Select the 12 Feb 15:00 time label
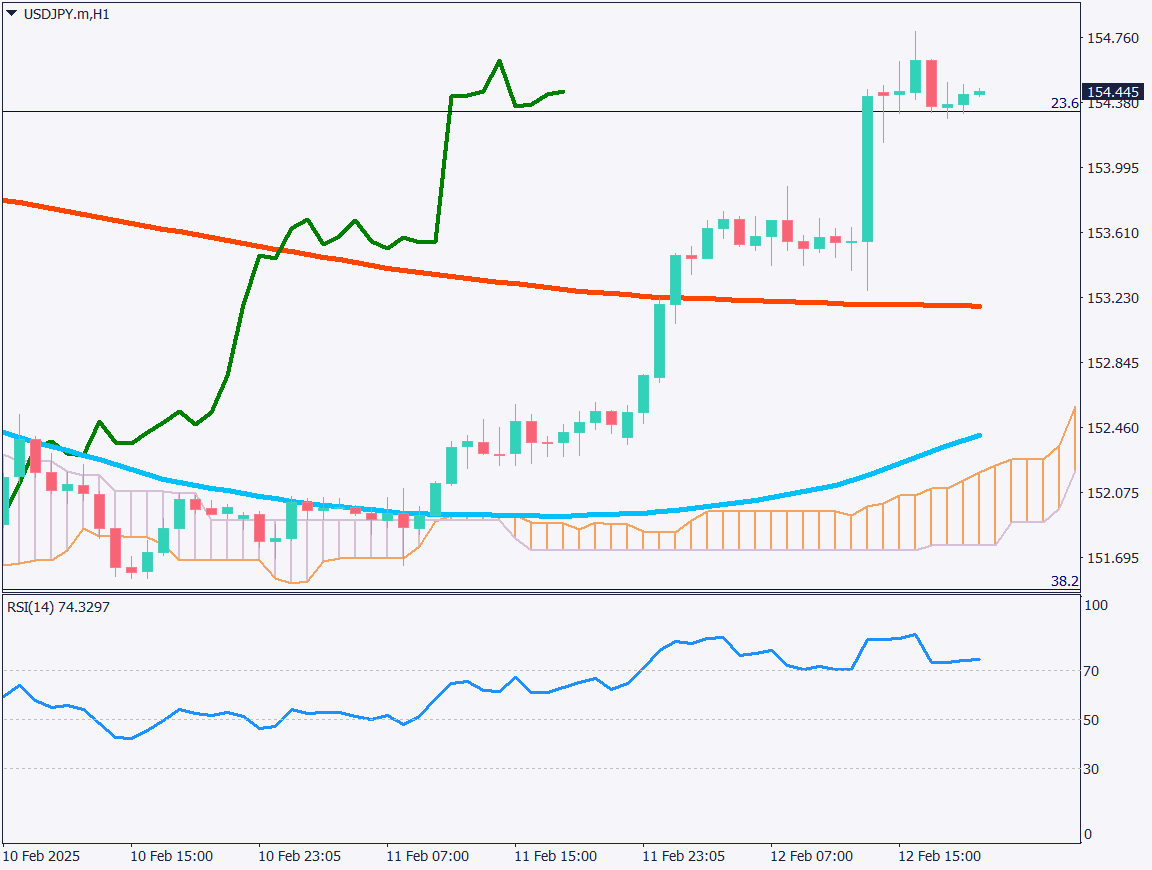The width and height of the screenshot is (1152, 870). [940, 857]
